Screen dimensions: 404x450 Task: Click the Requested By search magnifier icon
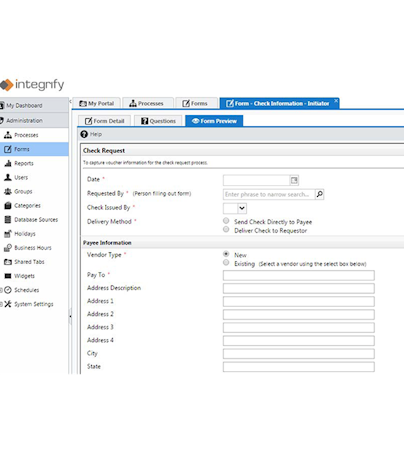[319, 194]
